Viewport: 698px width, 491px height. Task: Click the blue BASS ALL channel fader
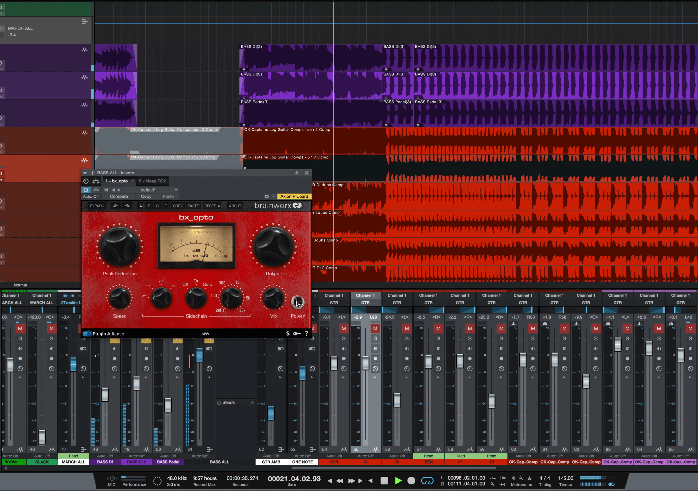(x=199, y=355)
